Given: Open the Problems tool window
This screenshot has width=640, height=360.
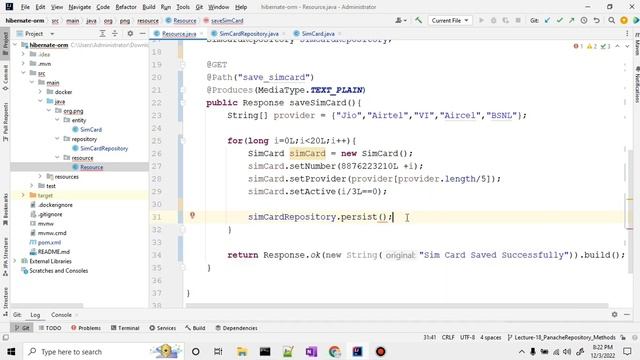Looking at the screenshot, I should pos(86,328).
